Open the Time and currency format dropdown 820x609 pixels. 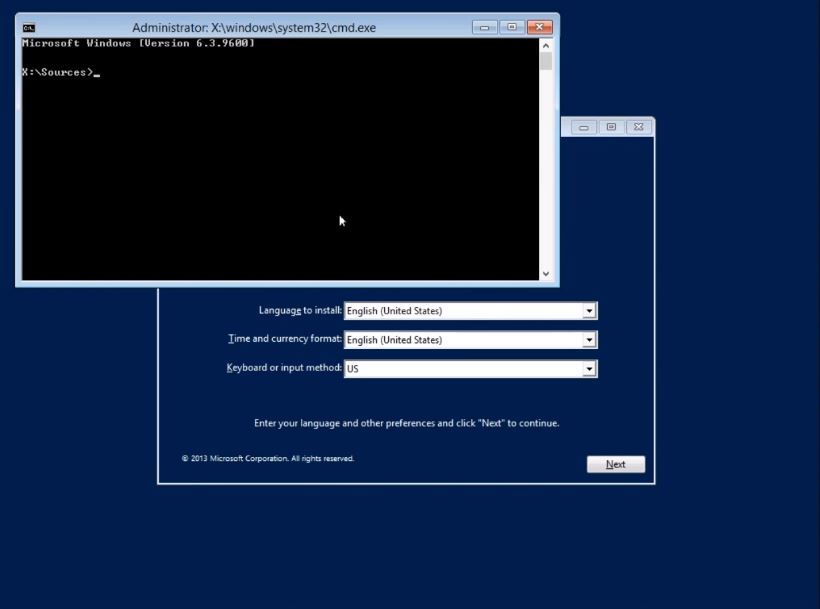[590, 339]
